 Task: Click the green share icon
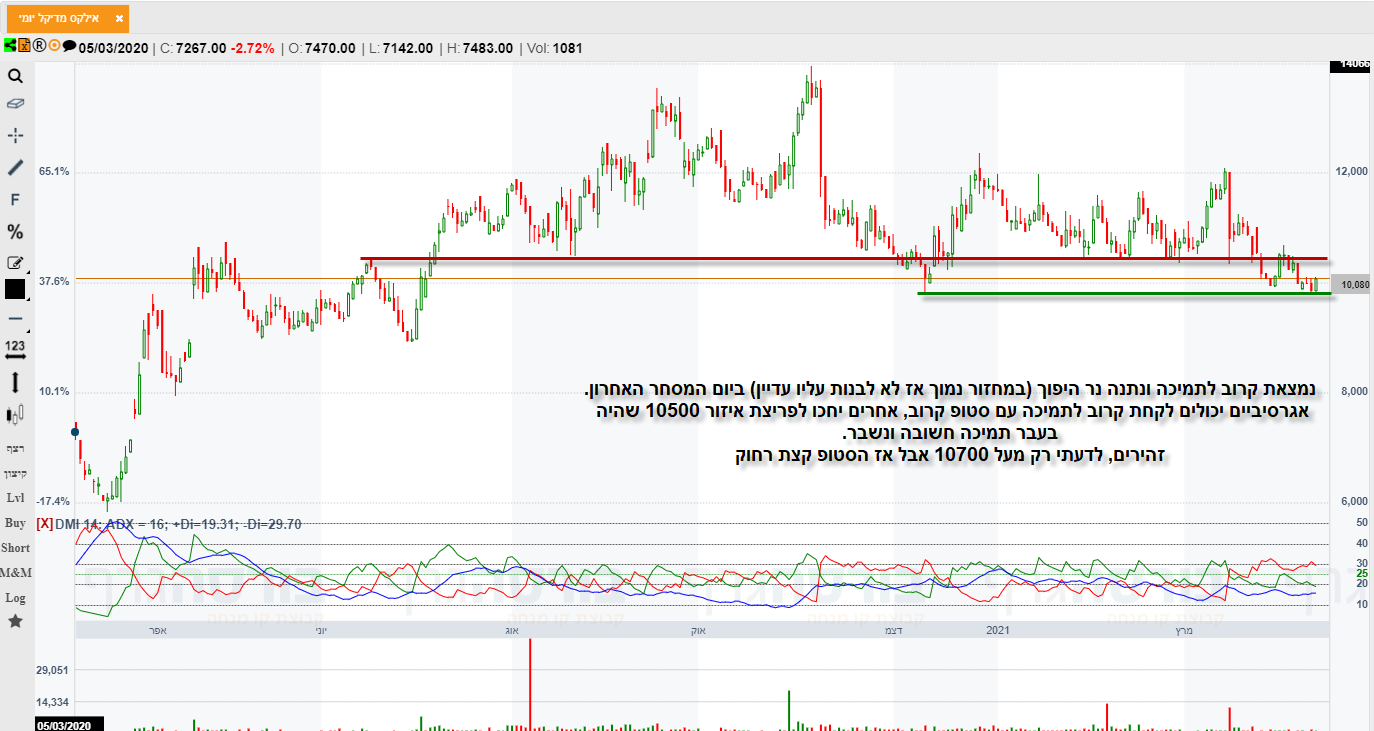tap(10, 45)
